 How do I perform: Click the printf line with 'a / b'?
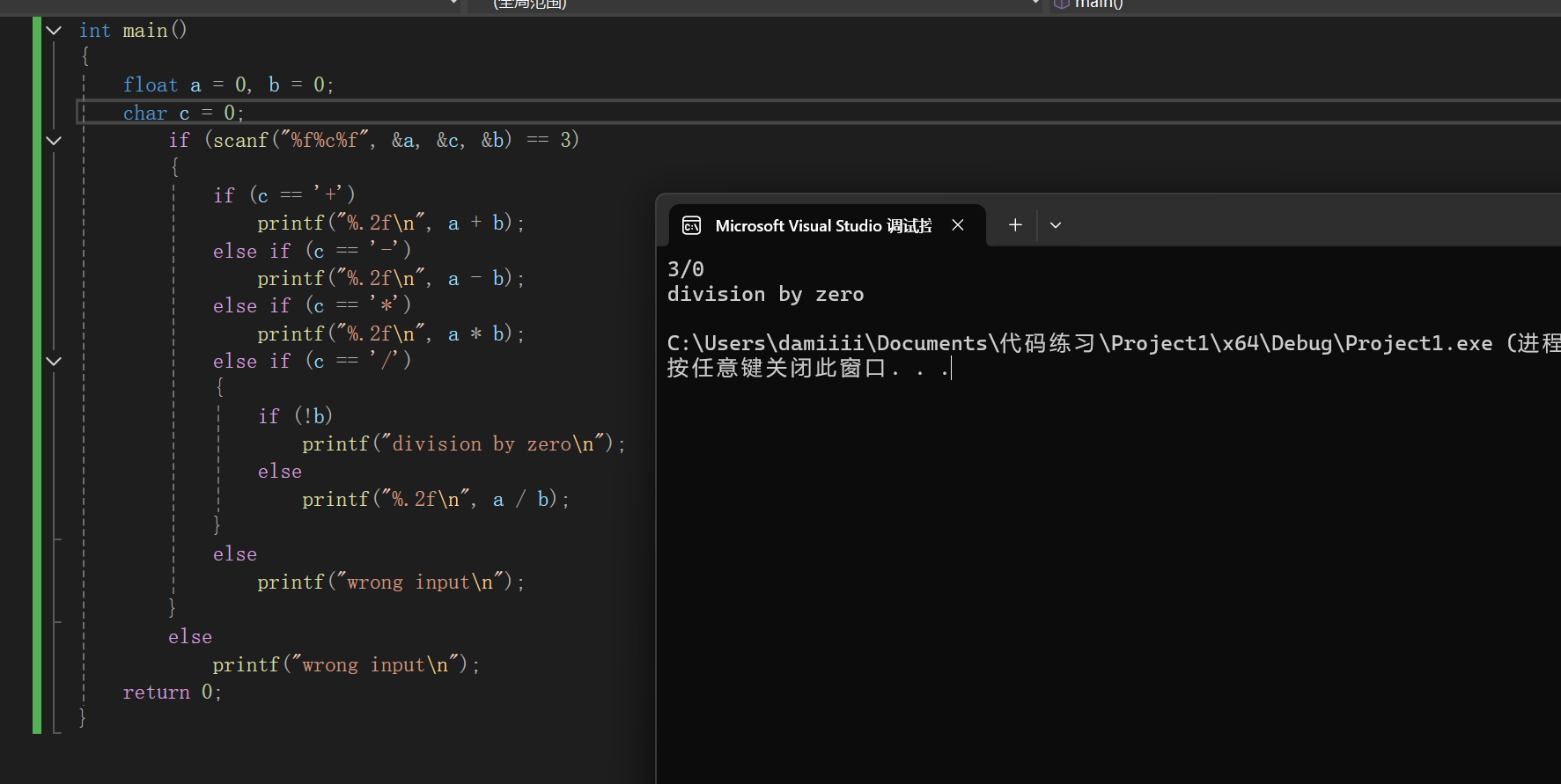pos(436,499)
